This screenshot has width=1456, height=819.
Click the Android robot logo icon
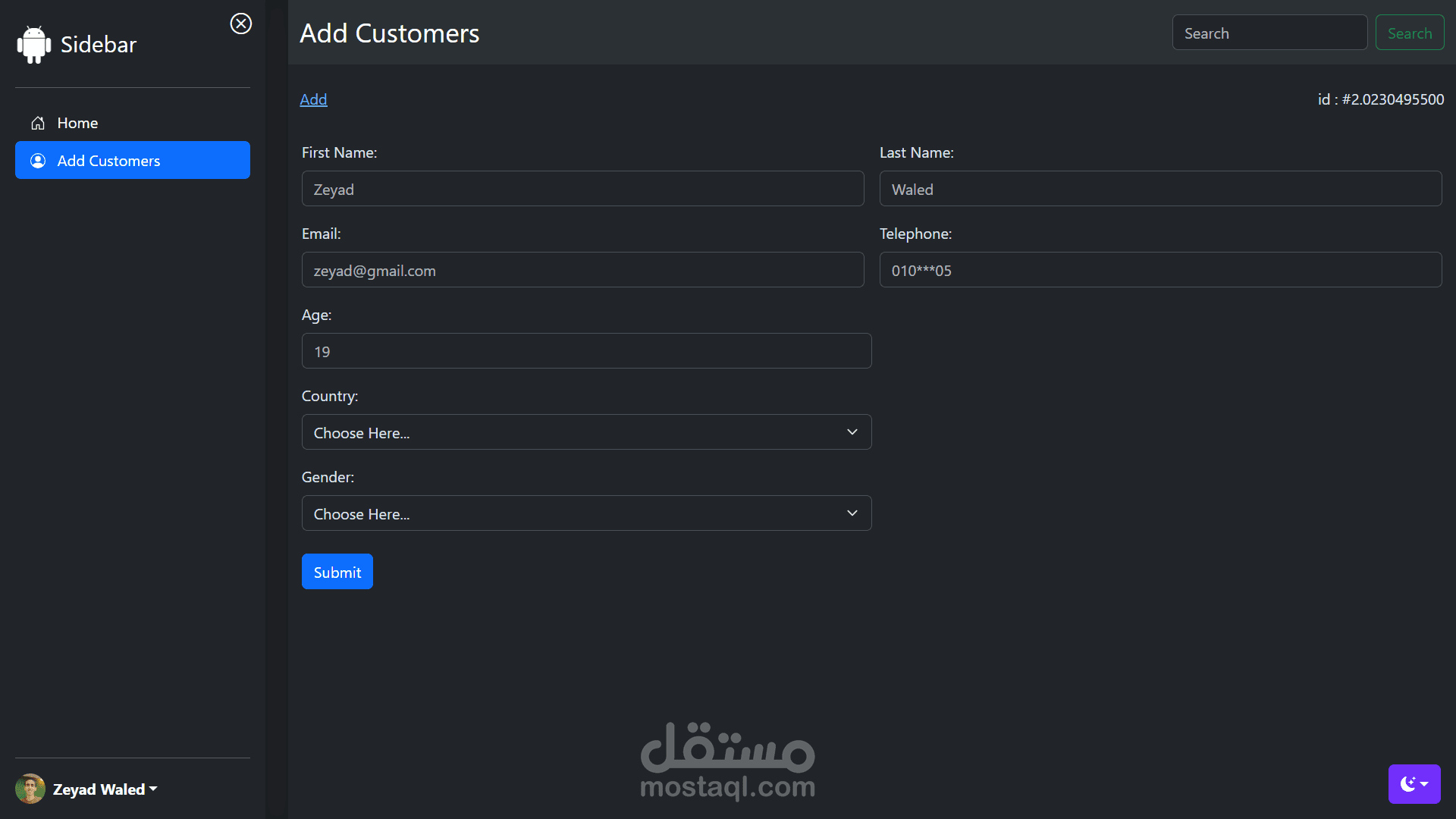pyautogui.click(x=33, y=45)
